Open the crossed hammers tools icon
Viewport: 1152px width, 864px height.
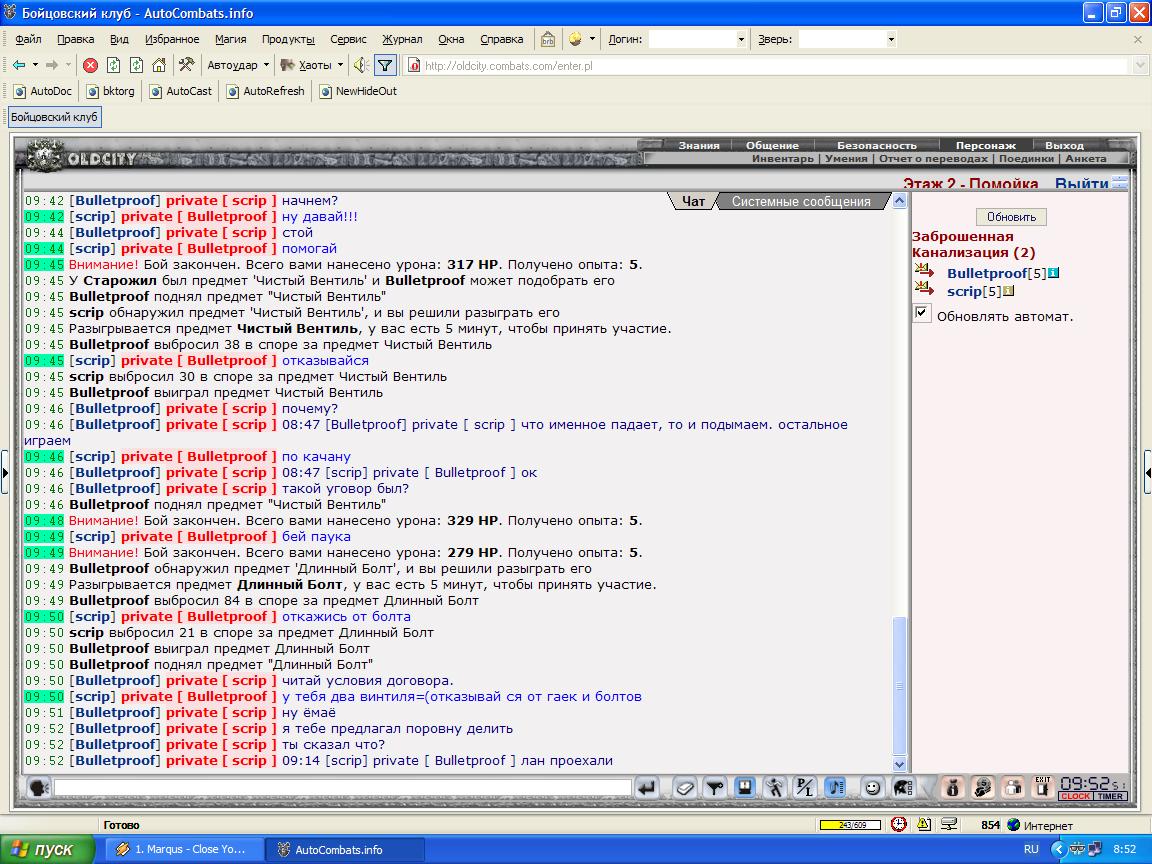click(x=186, y=65)
